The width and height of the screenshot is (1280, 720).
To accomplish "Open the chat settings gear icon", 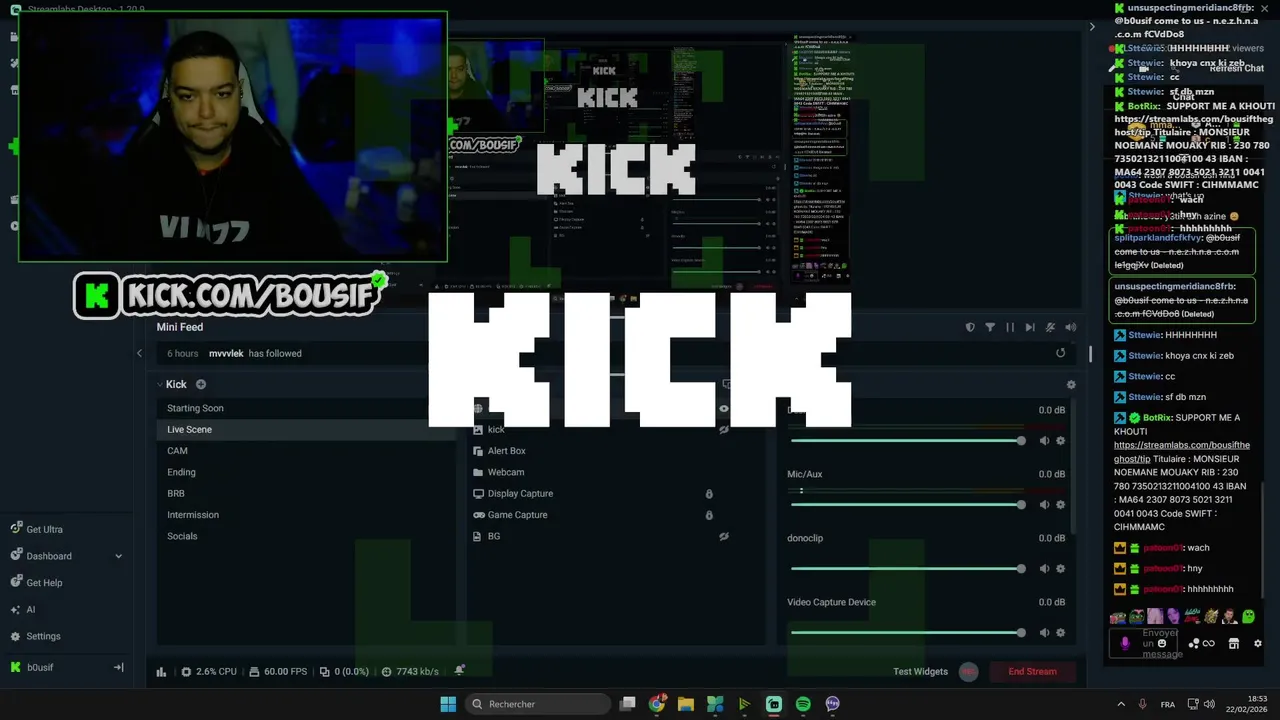I will tap(1258, 643).
